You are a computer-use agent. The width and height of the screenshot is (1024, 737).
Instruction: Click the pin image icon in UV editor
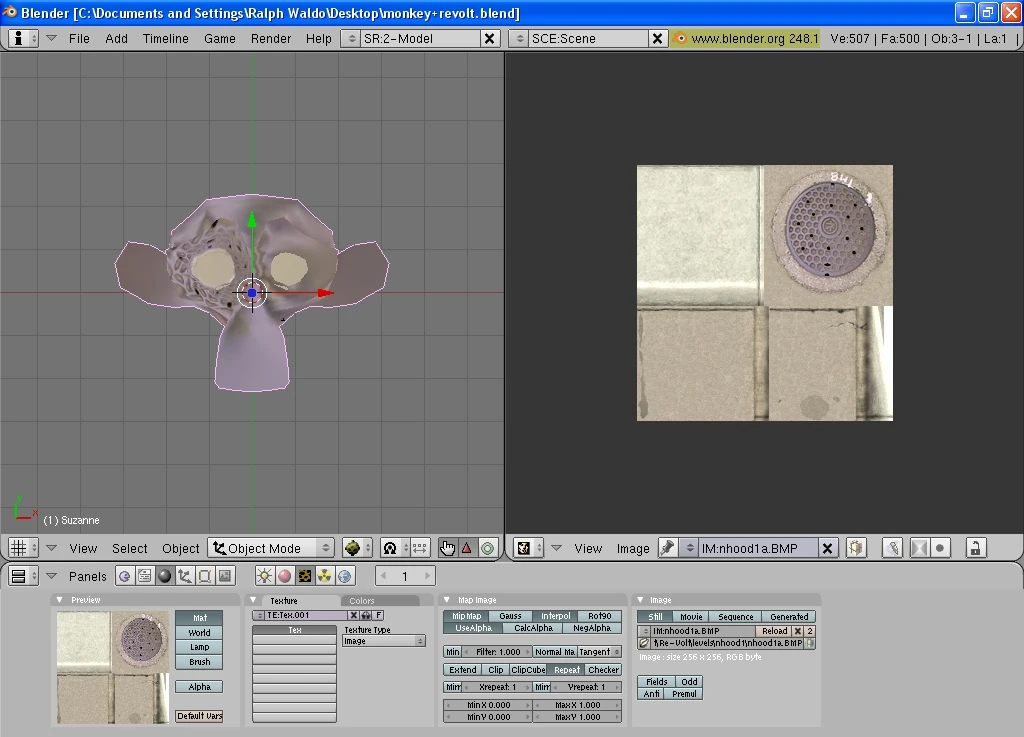667,548
